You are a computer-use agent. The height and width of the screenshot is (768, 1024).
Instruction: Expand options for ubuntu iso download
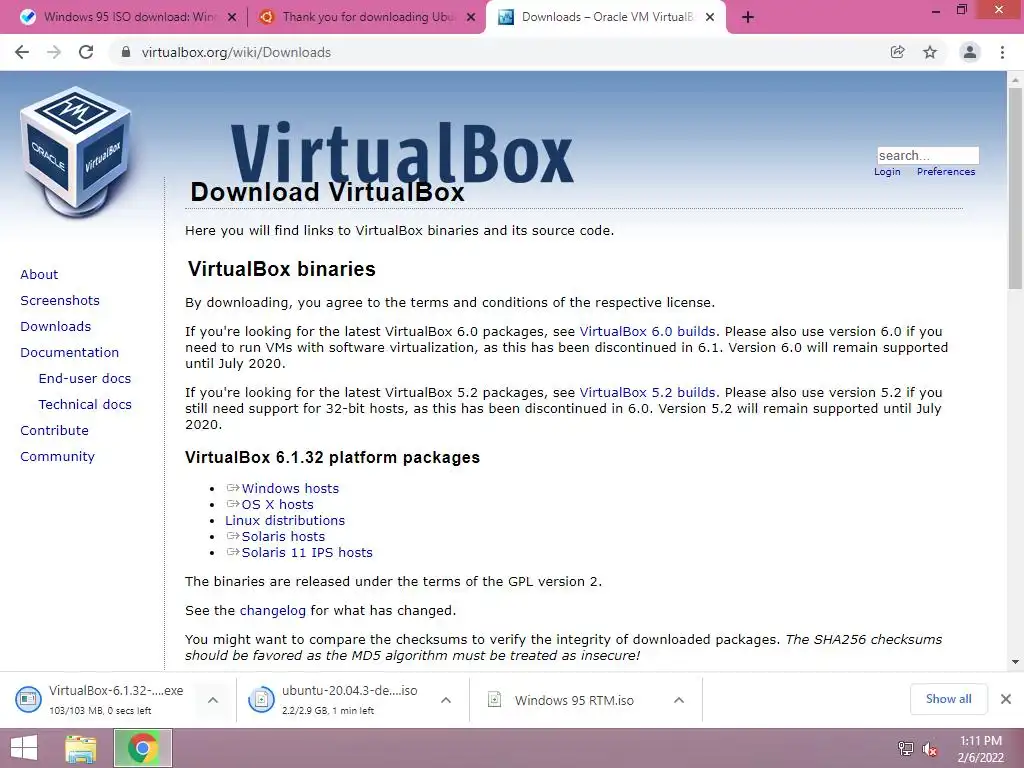pyautogui.click(x=446, y=700)
